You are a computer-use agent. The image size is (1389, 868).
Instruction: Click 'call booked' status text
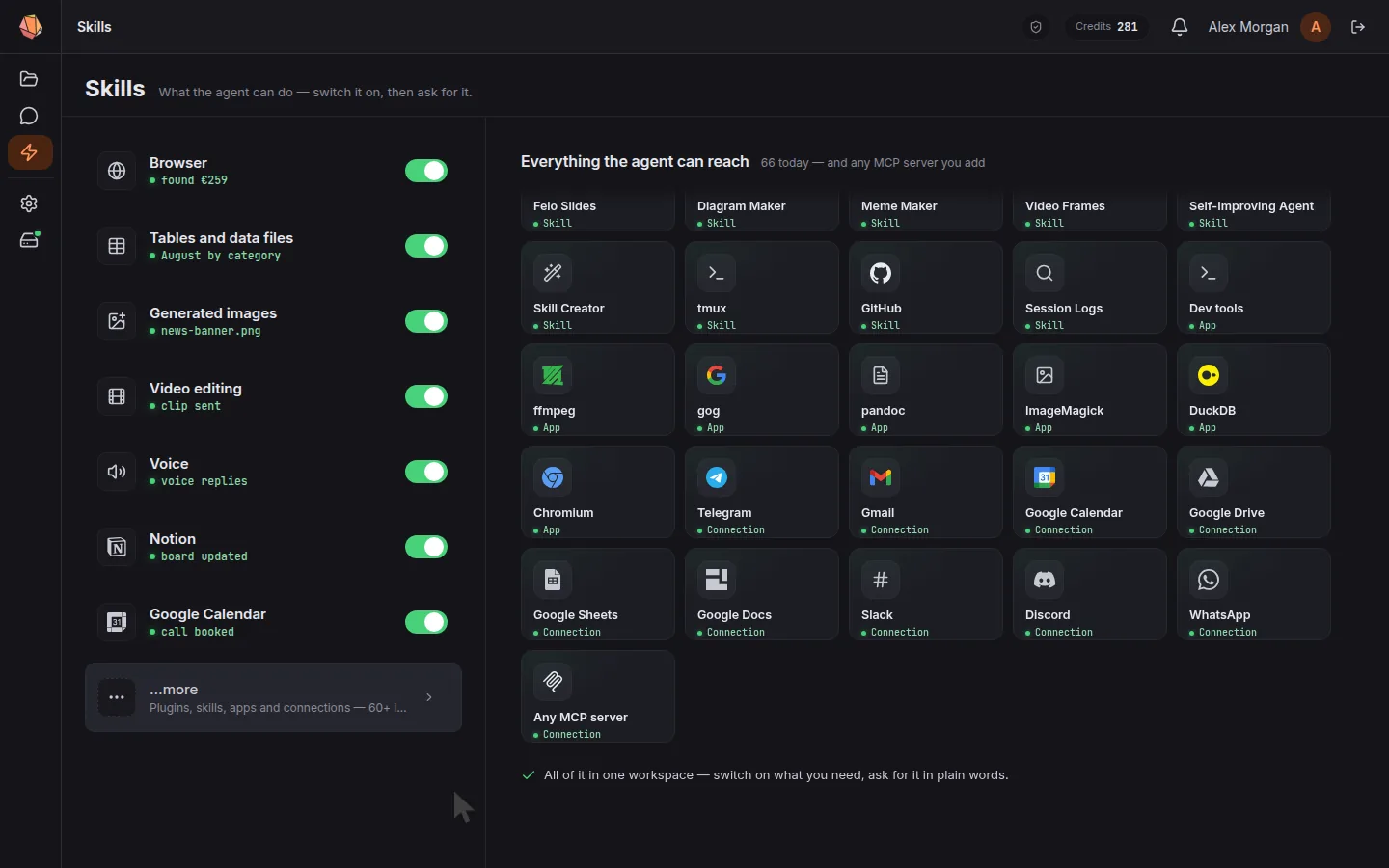pyautogui.click(x=197, y=632)
